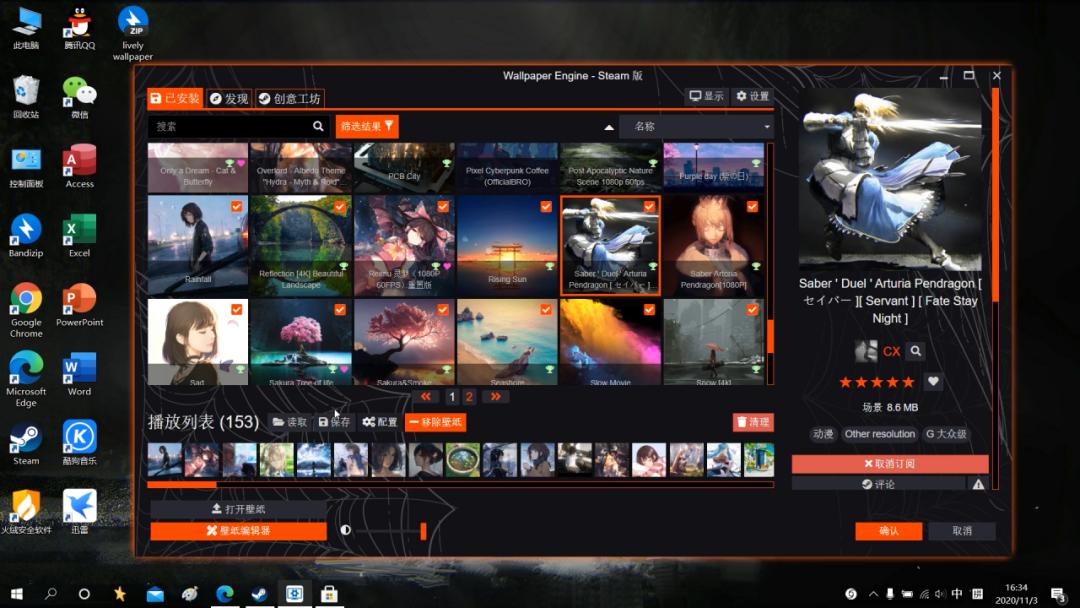This screenshot has height=608, width=1080.
Task: Click the 显示 display button
Action: coord(707,96)
